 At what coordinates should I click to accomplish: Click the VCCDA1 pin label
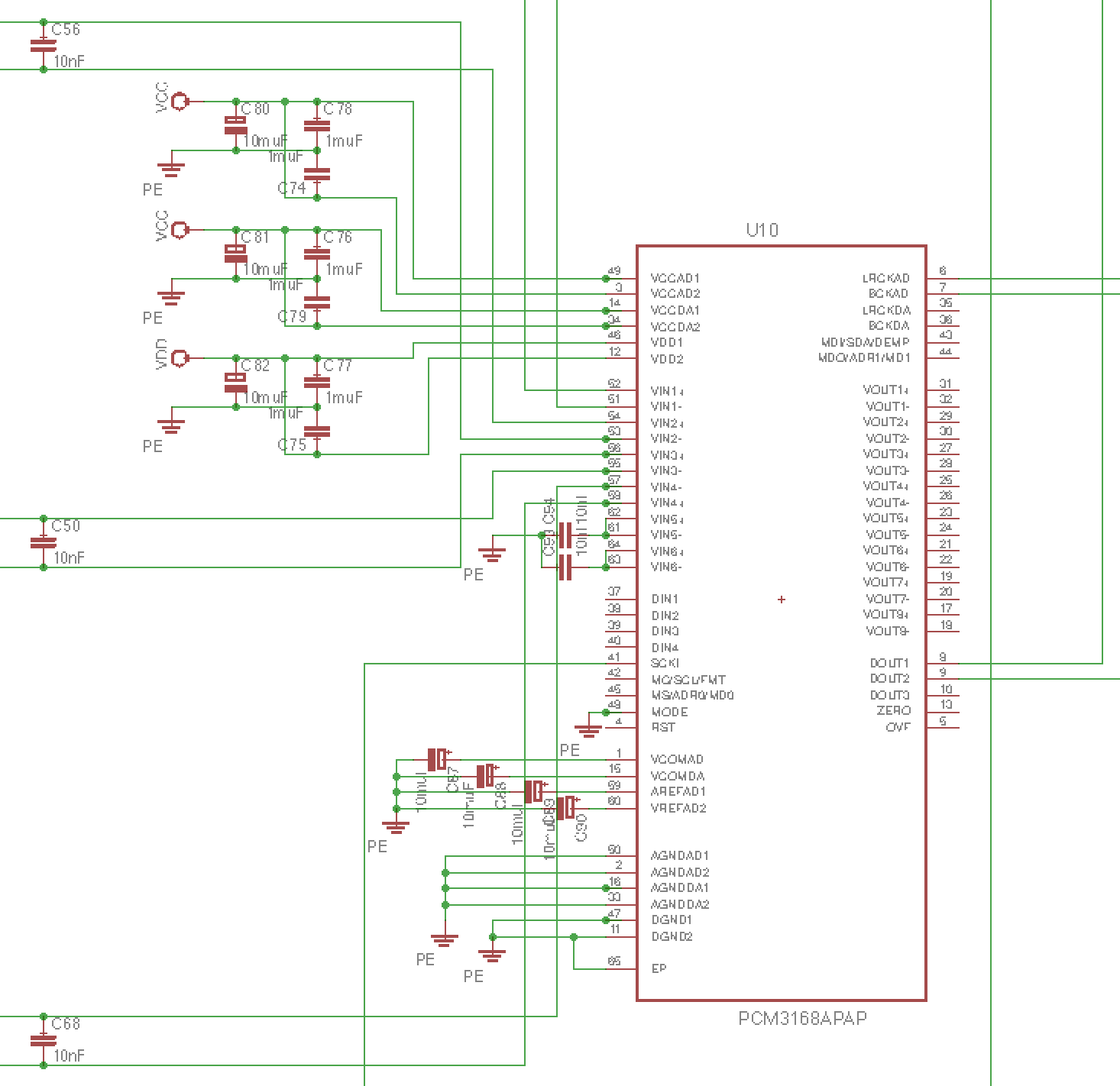pyautogui.click(x=675, y=310)
